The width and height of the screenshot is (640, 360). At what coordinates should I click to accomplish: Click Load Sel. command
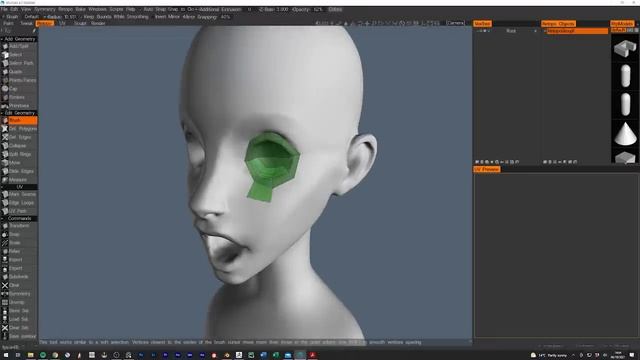19,319
